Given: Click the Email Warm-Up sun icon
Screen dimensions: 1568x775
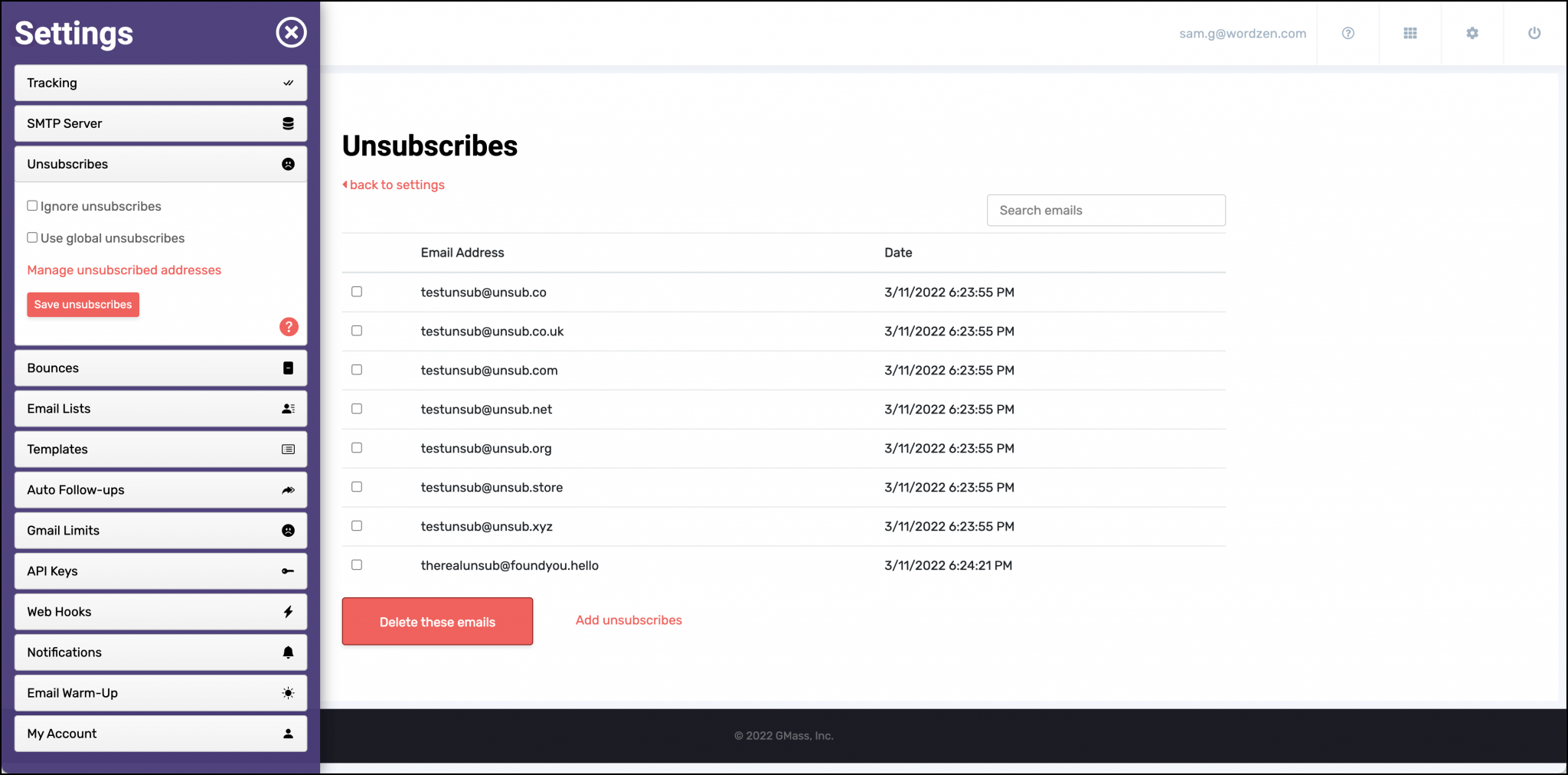Looking at the screenshot, I should point(288,692).
